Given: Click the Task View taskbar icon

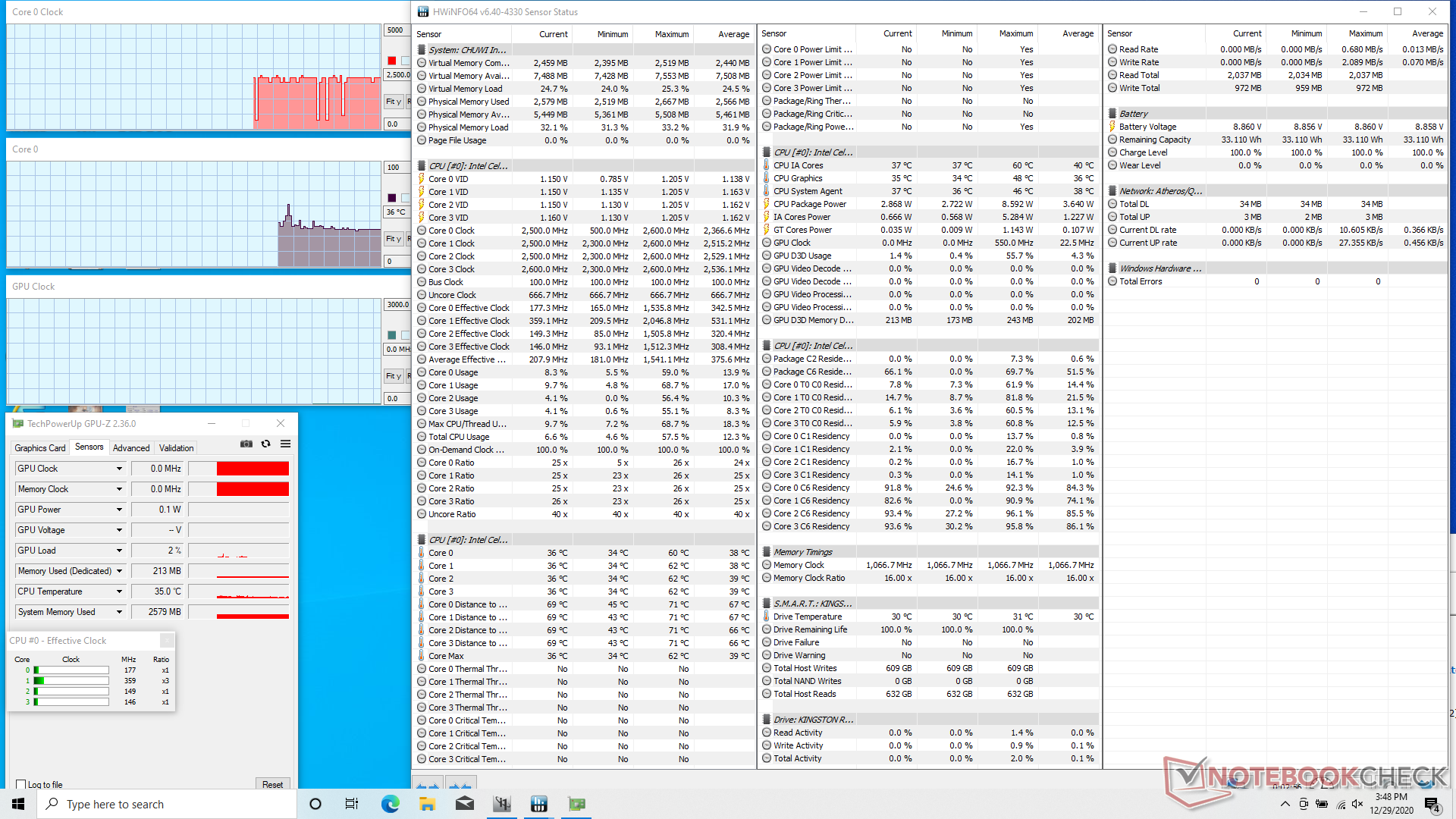Looking at the screenshot, I should pyautogui.click(x=352, y=804).
